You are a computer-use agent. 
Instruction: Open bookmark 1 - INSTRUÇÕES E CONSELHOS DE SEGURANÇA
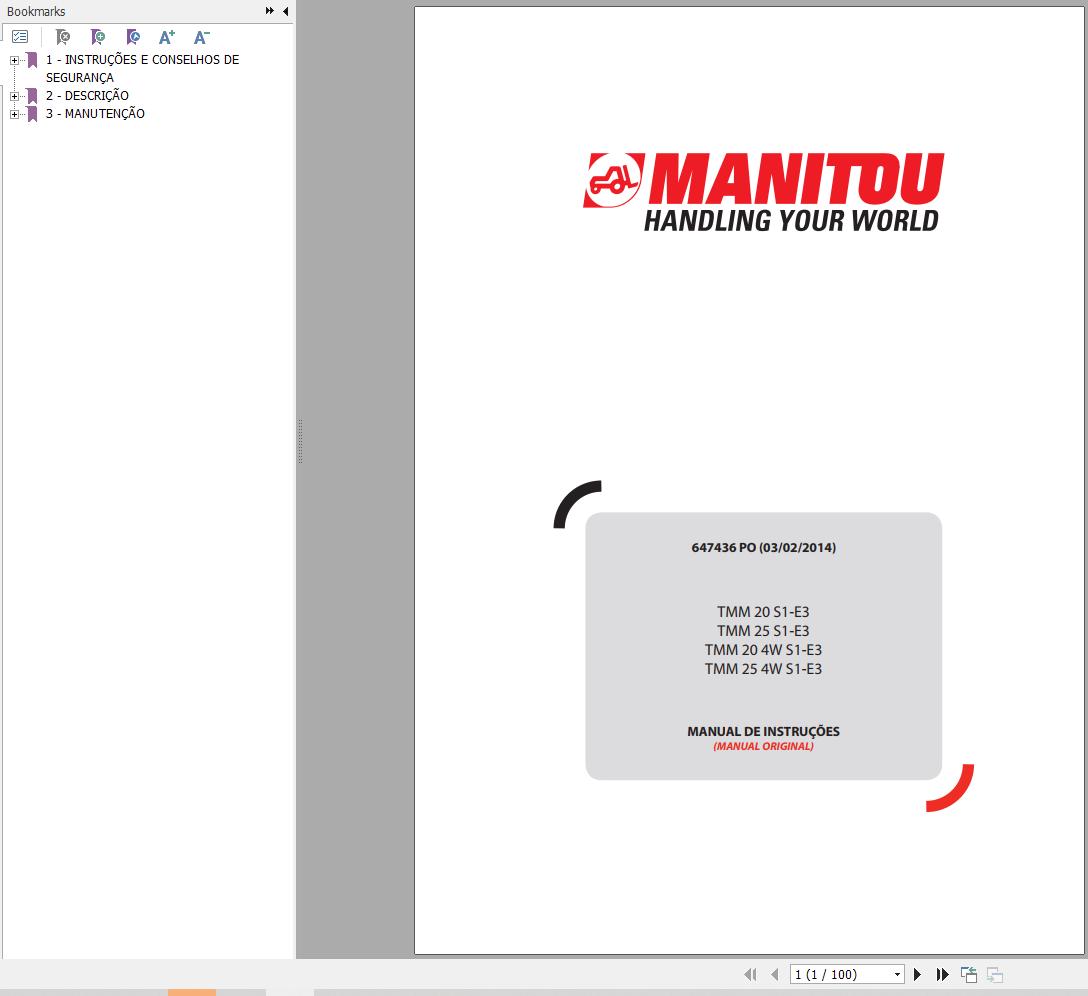(x=142, y=69)
